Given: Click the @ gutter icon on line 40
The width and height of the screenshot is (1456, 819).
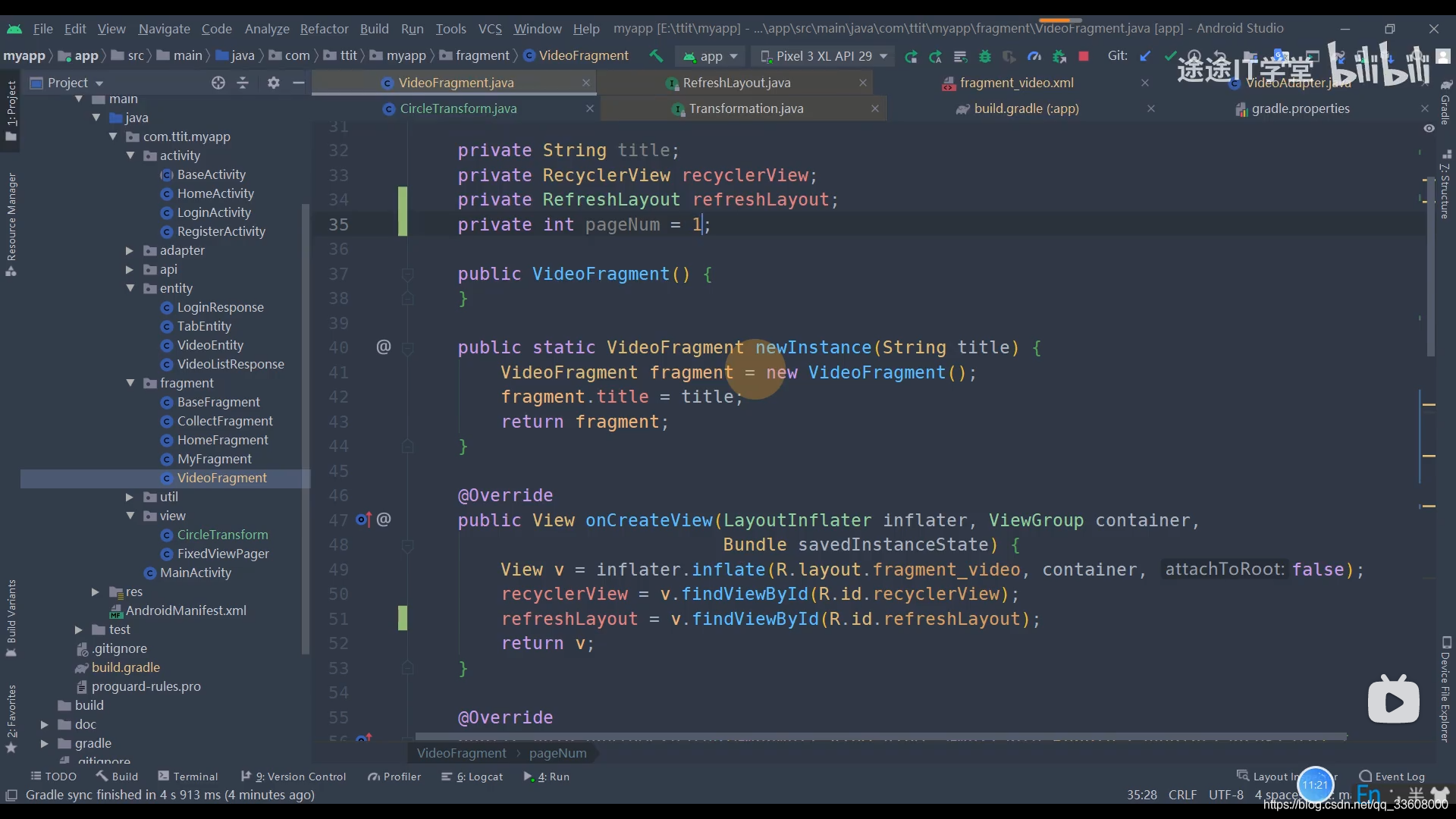Looking at the screenshot, I should (384, 347).
